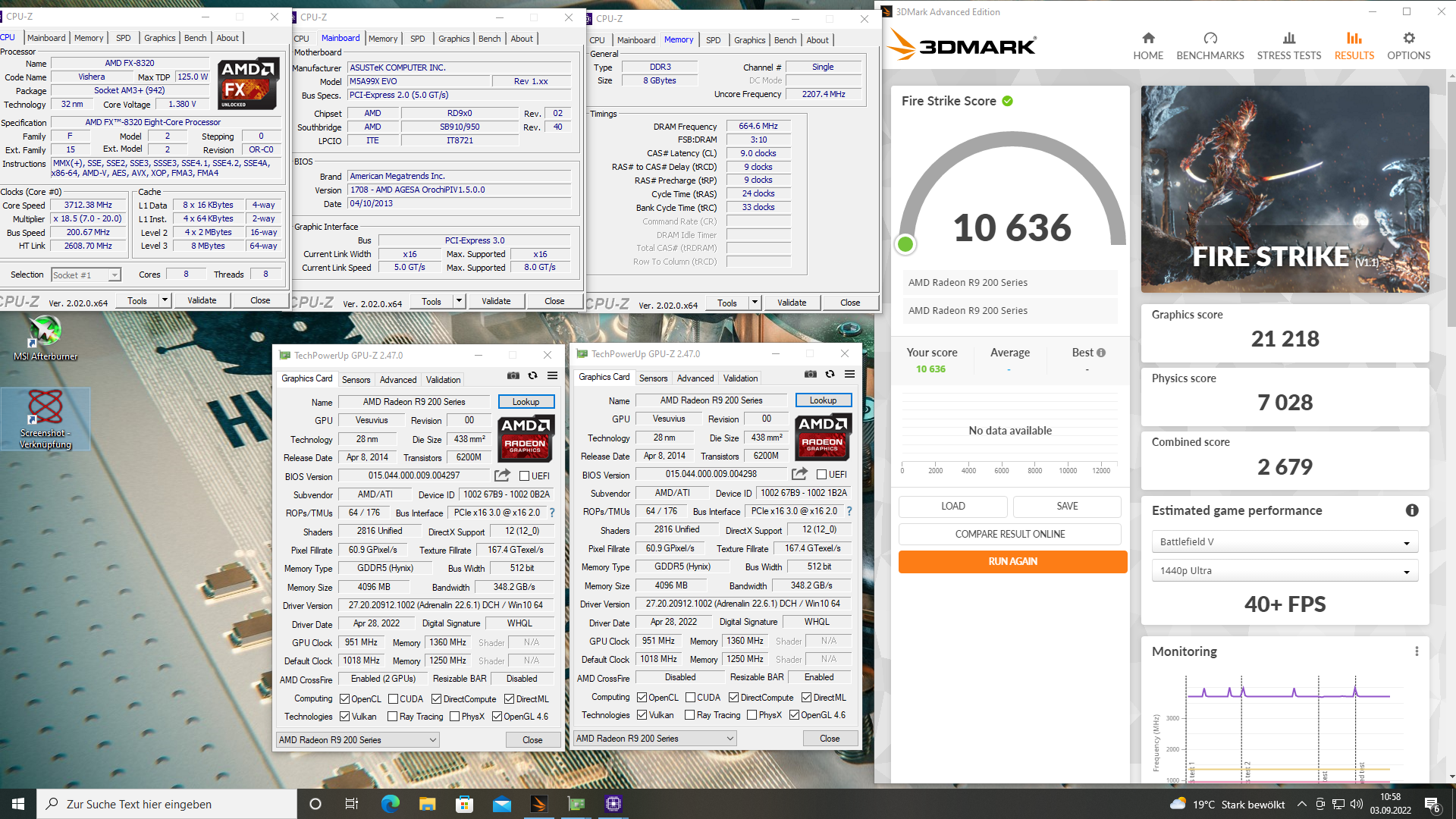Viewport: 1456px width, 819px height.
Task: Click the Windows taskbar search box
Action: 167,804
